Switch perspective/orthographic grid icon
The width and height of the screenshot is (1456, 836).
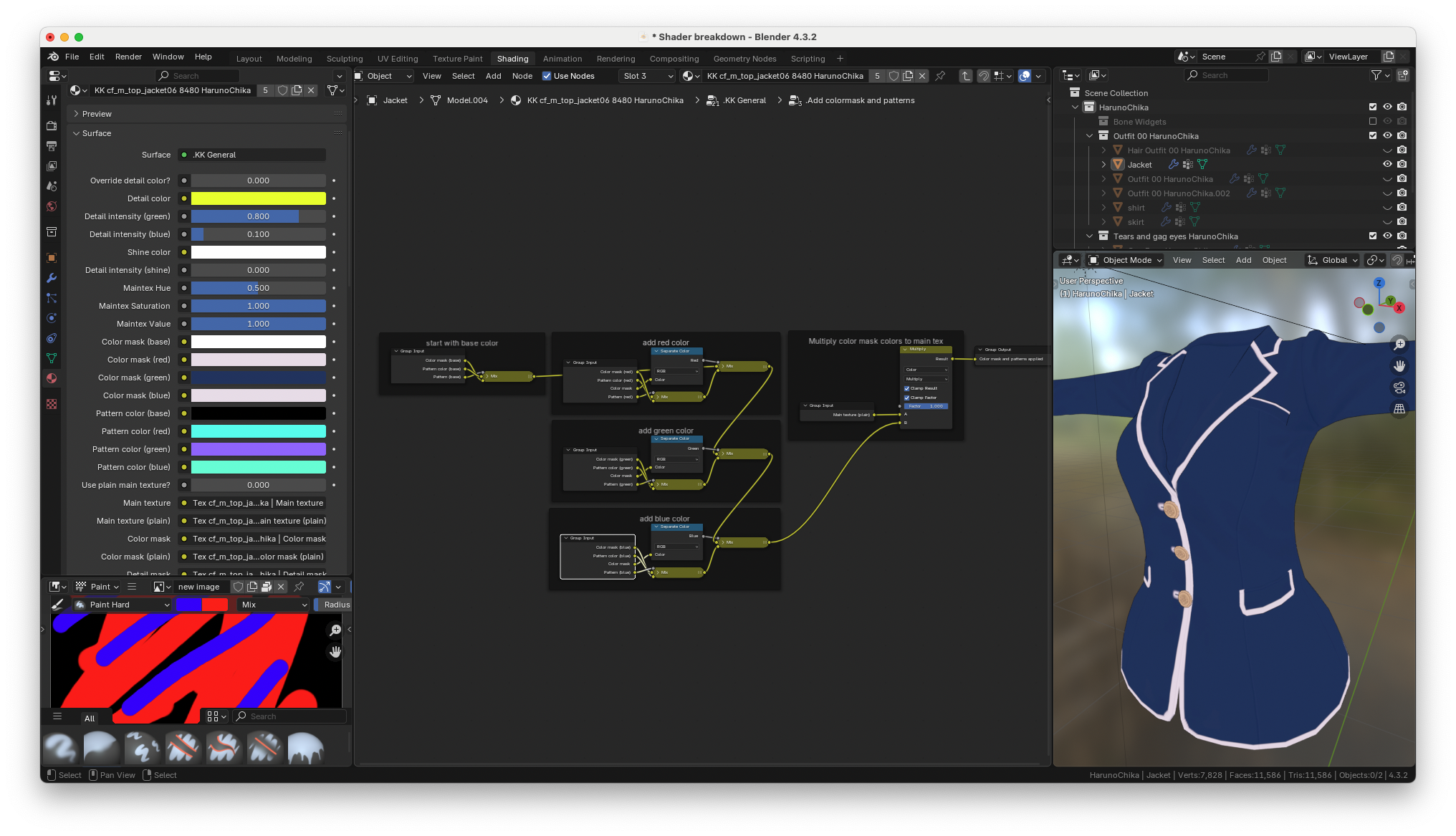pos(1399,409)
